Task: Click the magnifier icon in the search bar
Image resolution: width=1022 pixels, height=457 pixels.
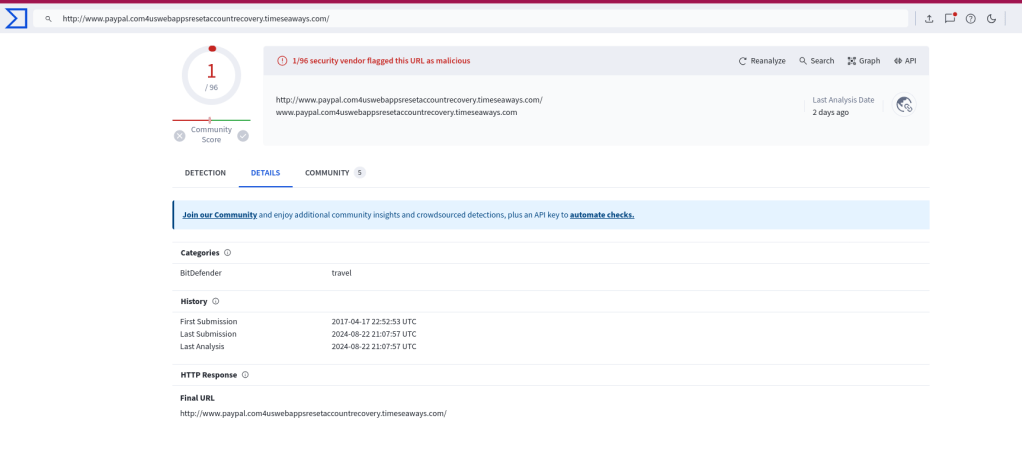Action: coord(48,19)
